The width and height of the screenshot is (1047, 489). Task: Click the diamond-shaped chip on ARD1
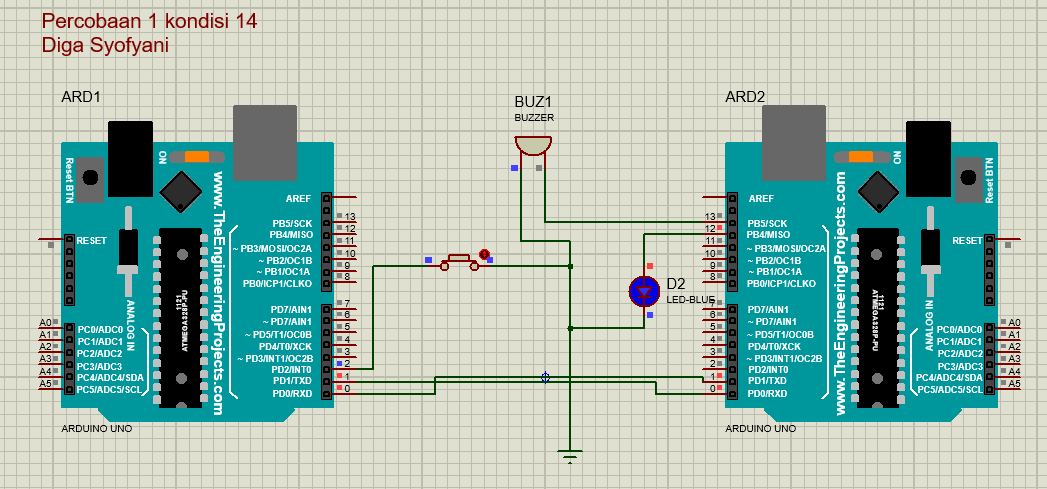[x=180, y=192]
